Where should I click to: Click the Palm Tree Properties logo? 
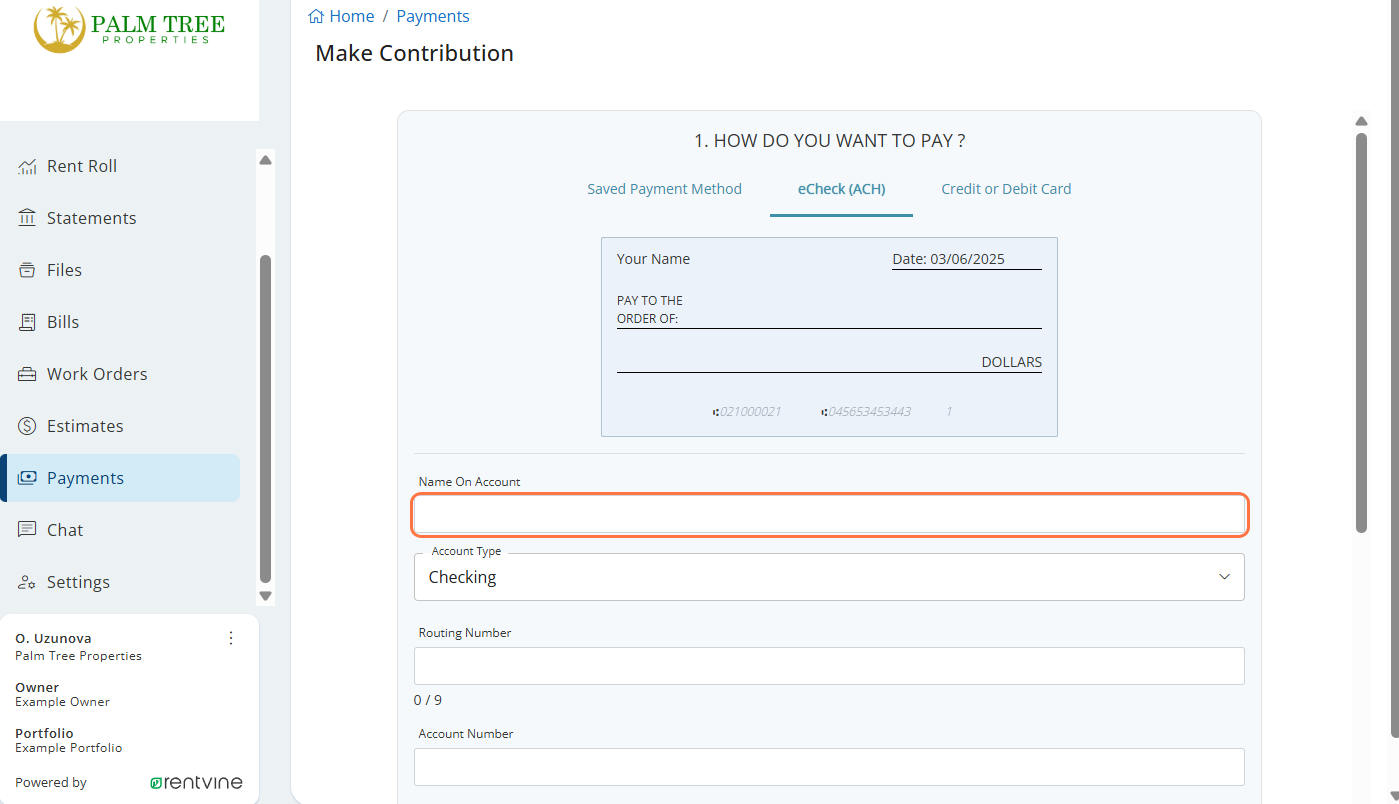coord(129,29)
